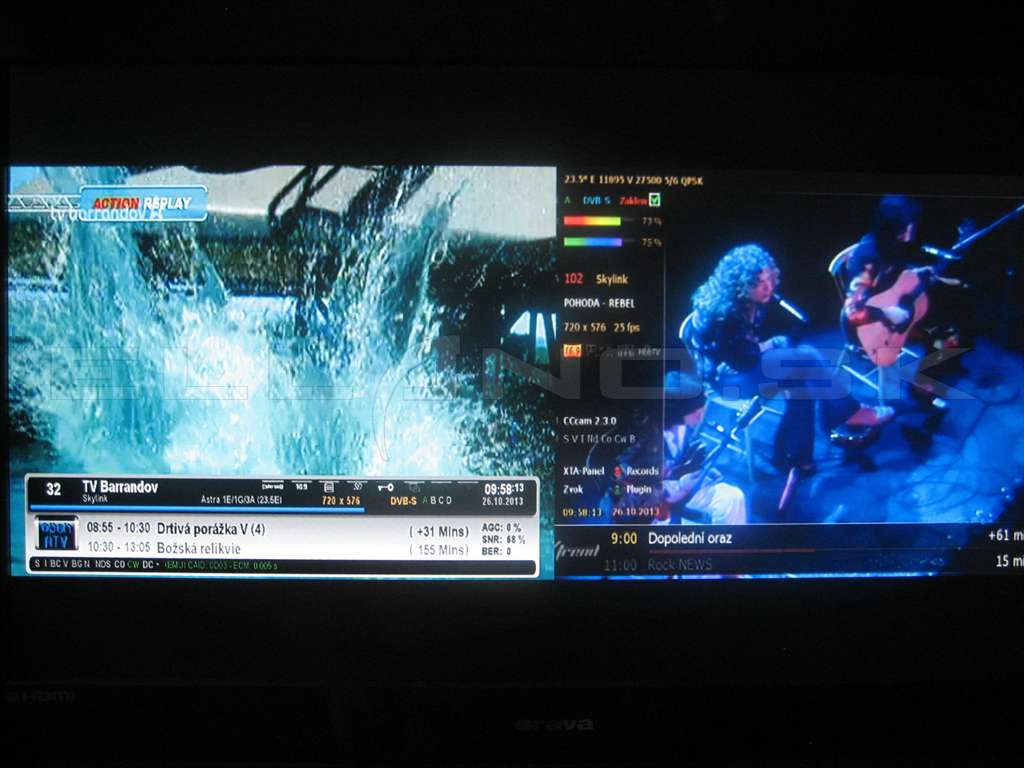Click the green Plugin button dot
Viewport: 1024px width, 768px height.
click(x=617, y=489)
